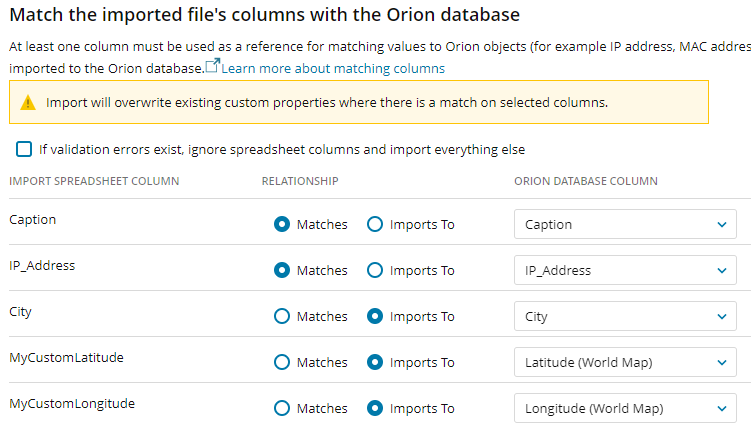751x432 pixels.
Task: Open the City database column dropdown
Action: point(625,316)
